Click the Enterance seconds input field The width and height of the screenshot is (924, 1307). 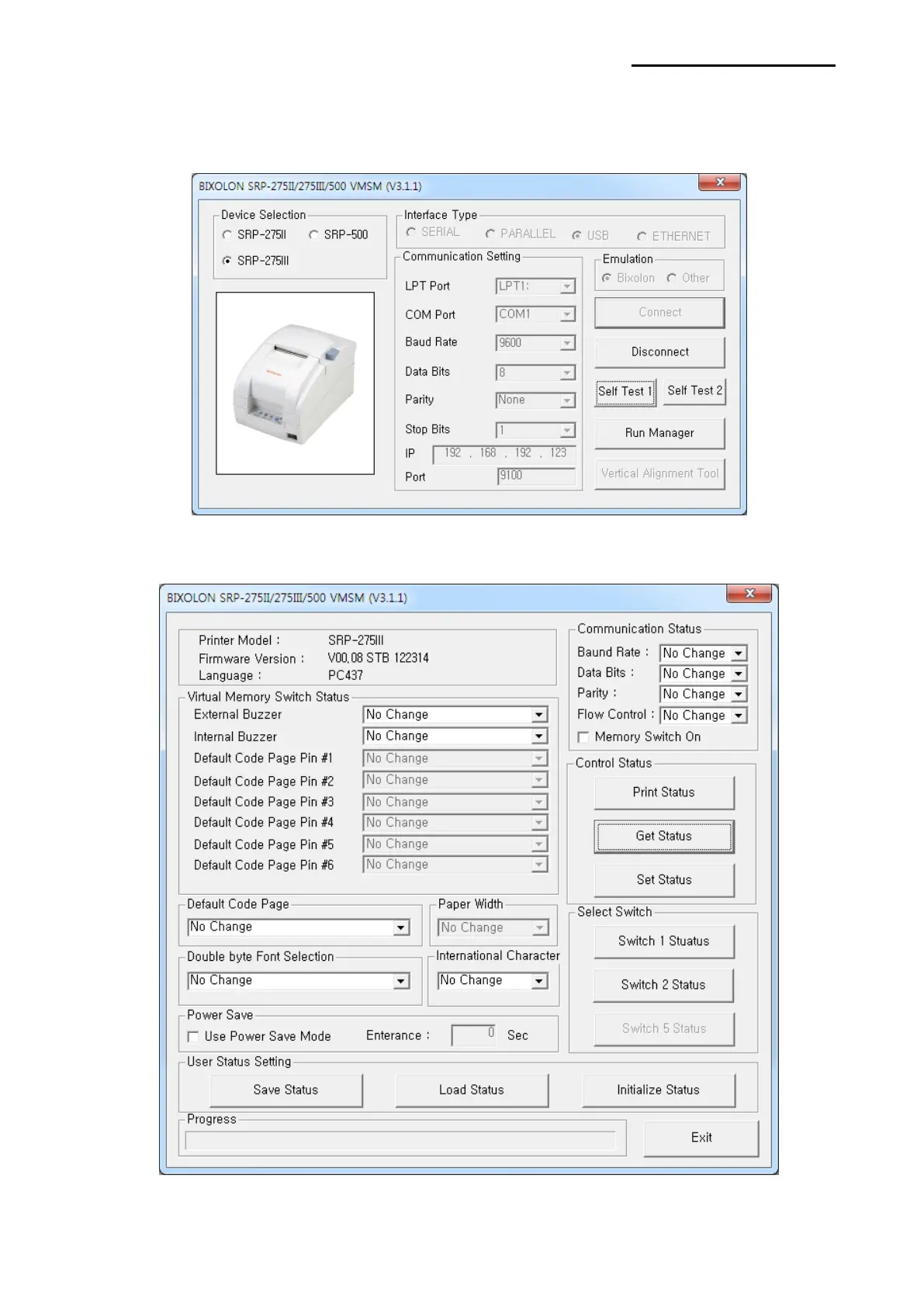point(473,1035)
